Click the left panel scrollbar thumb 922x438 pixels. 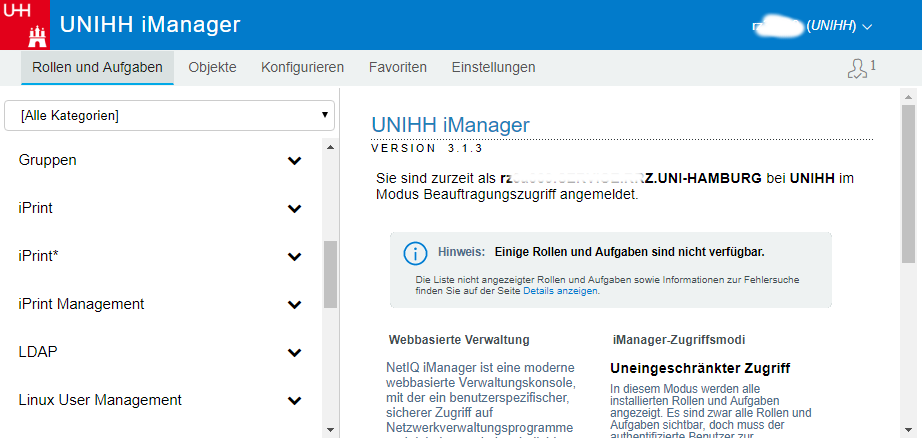[x=330, y=274]
